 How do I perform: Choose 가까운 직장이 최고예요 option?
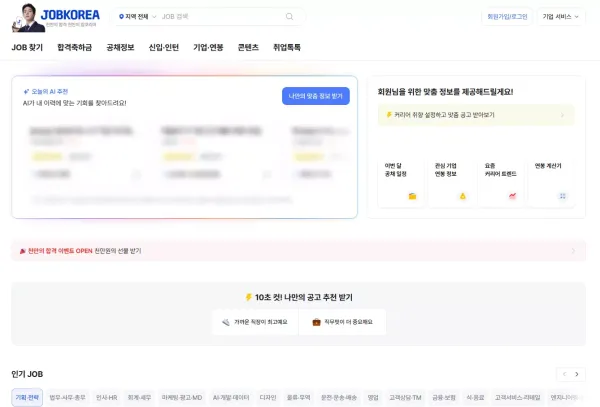(x=255, y=322)
